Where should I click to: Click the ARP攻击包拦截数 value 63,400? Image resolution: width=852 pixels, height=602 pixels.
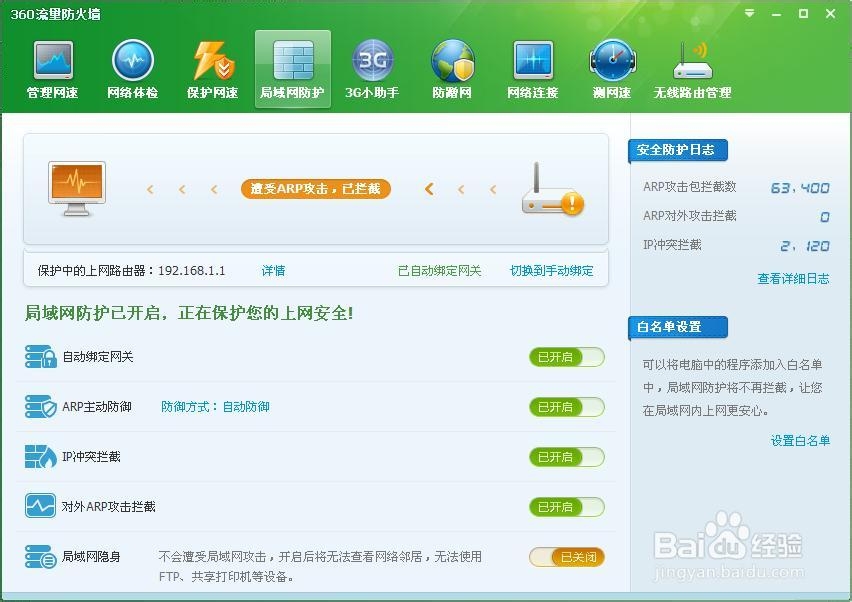(x=799, y=188)
